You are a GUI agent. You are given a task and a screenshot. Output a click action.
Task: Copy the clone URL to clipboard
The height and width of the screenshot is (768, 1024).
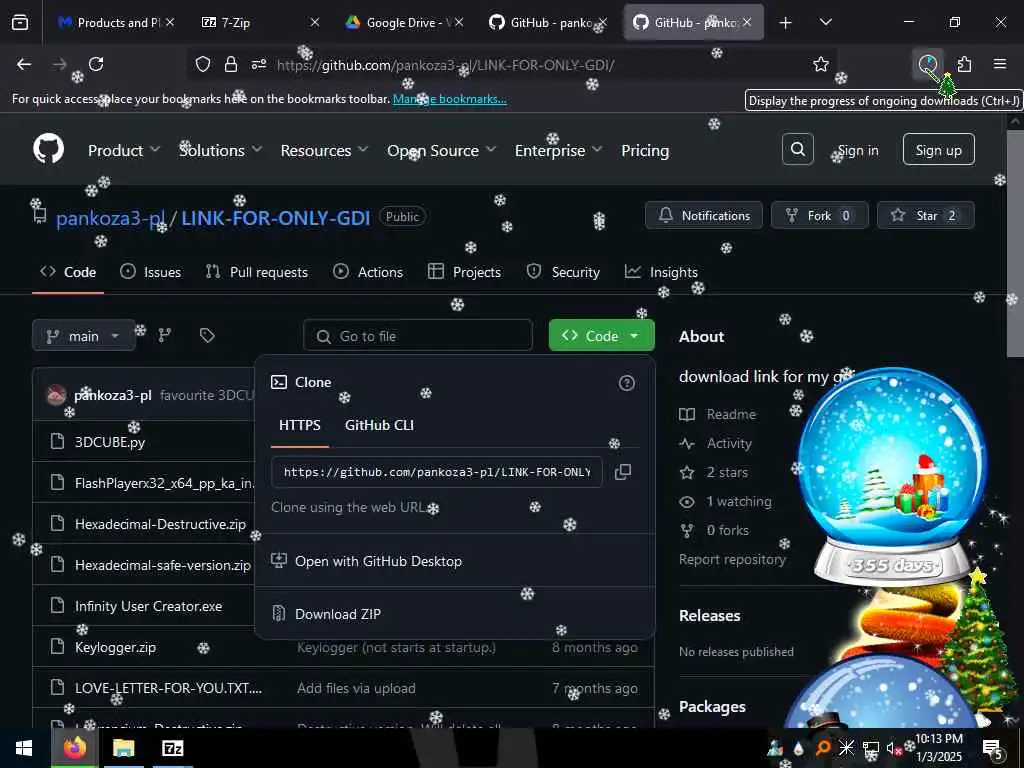623,472
